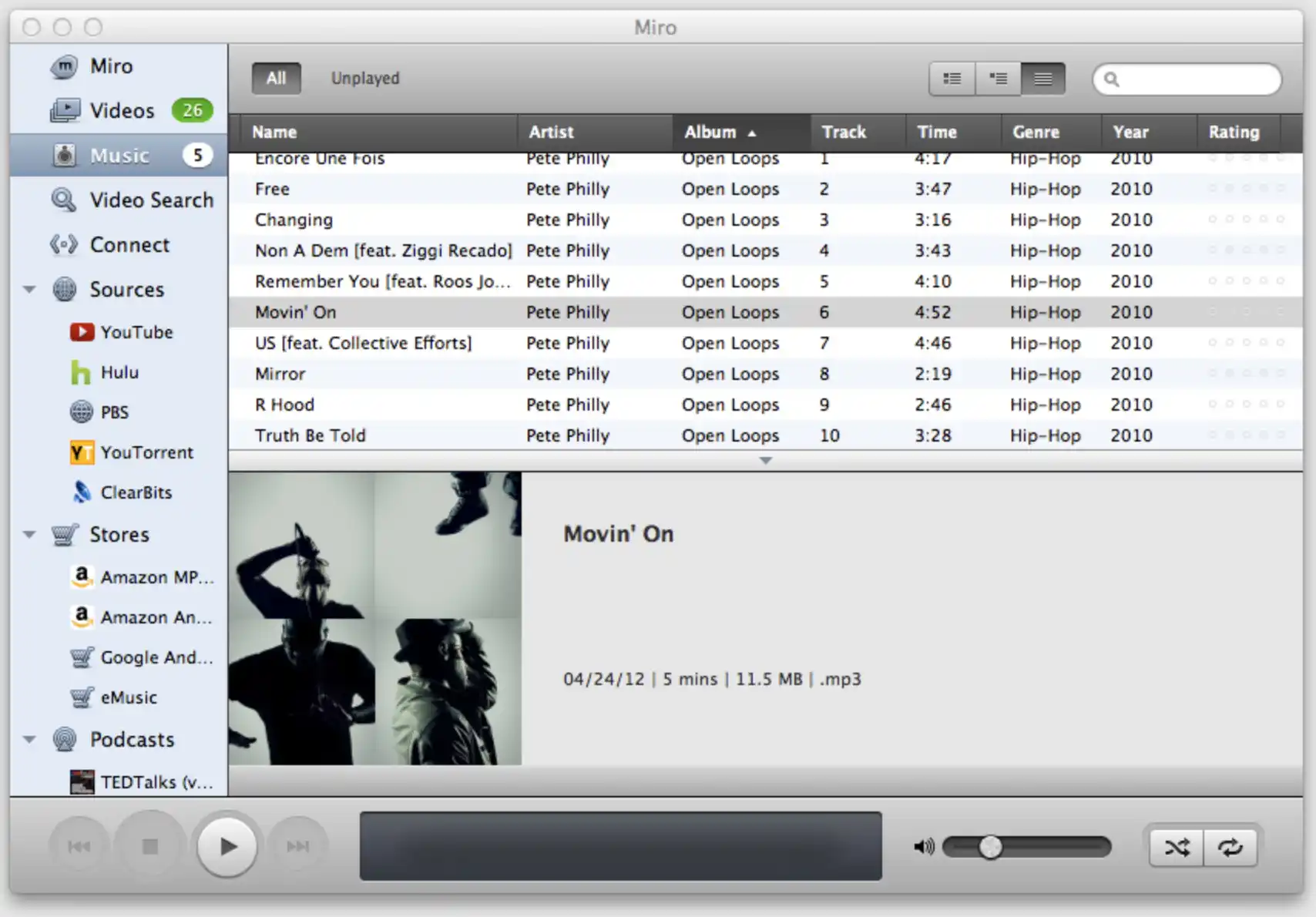
Task: Click the Sources globe icon
Action: [x=65, y=290]
